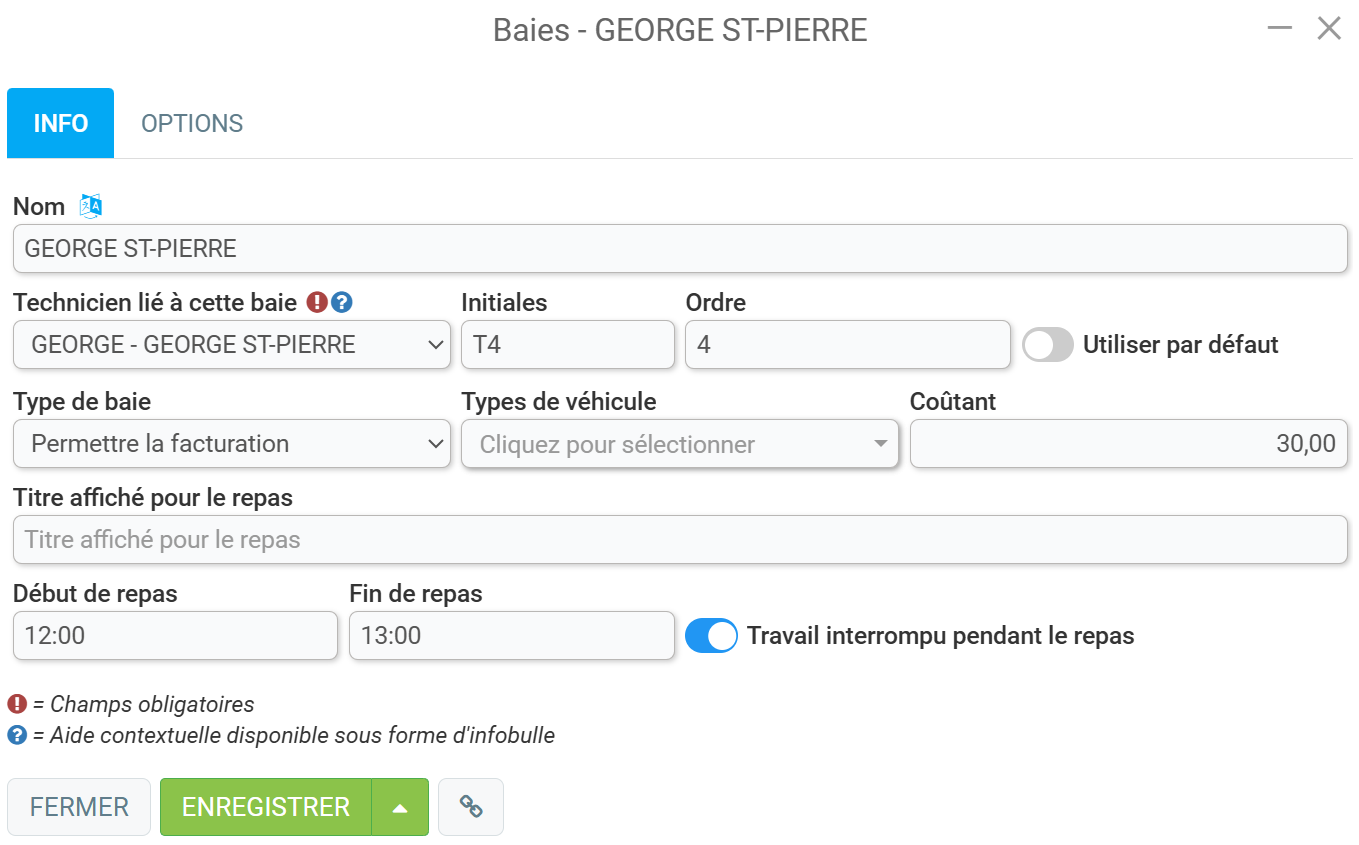Expand the Enregistrer split-button arrow

400,807
